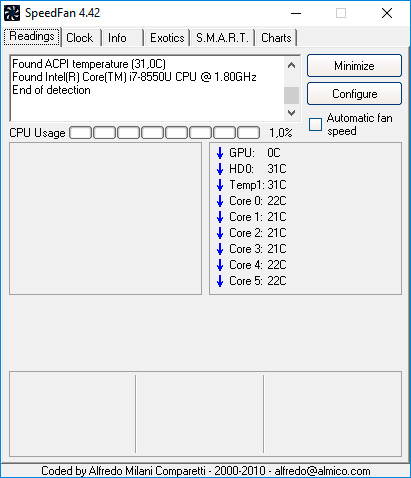Click the log scrollbar thumb

(x=291, y=95)
